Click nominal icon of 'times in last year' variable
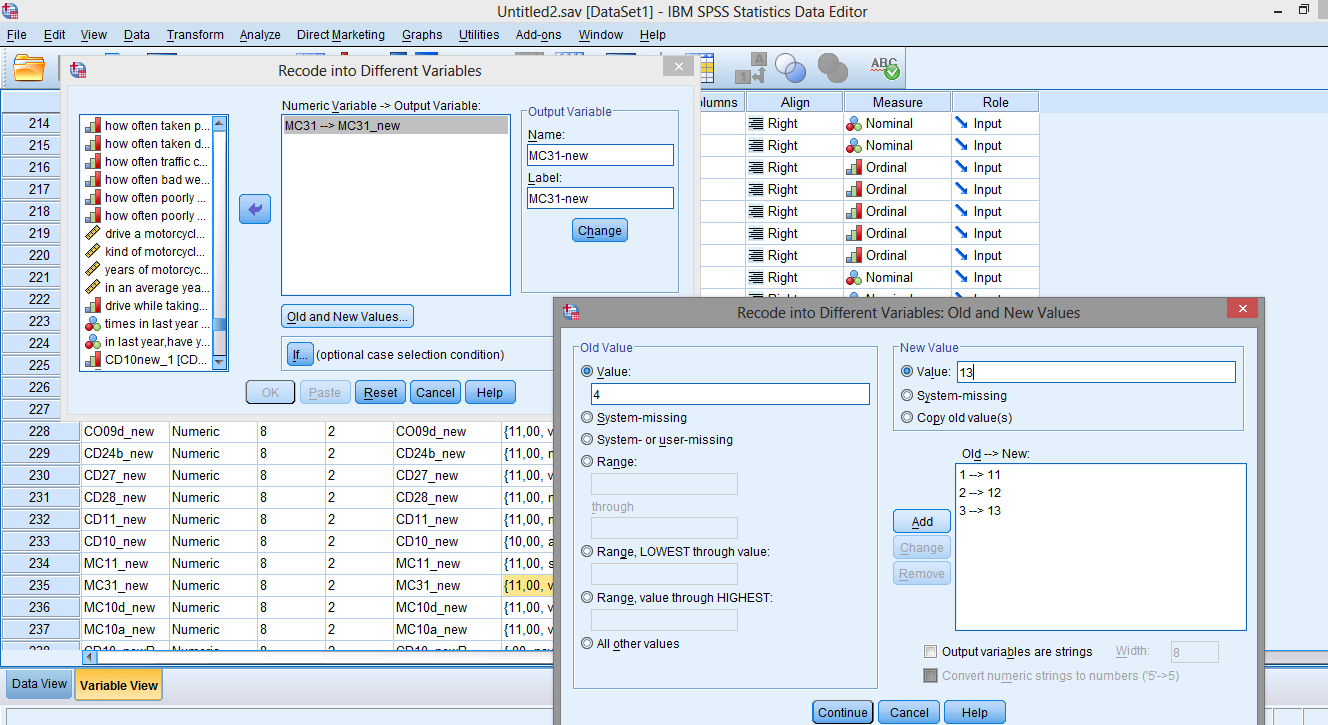 [x=93, y=324]
